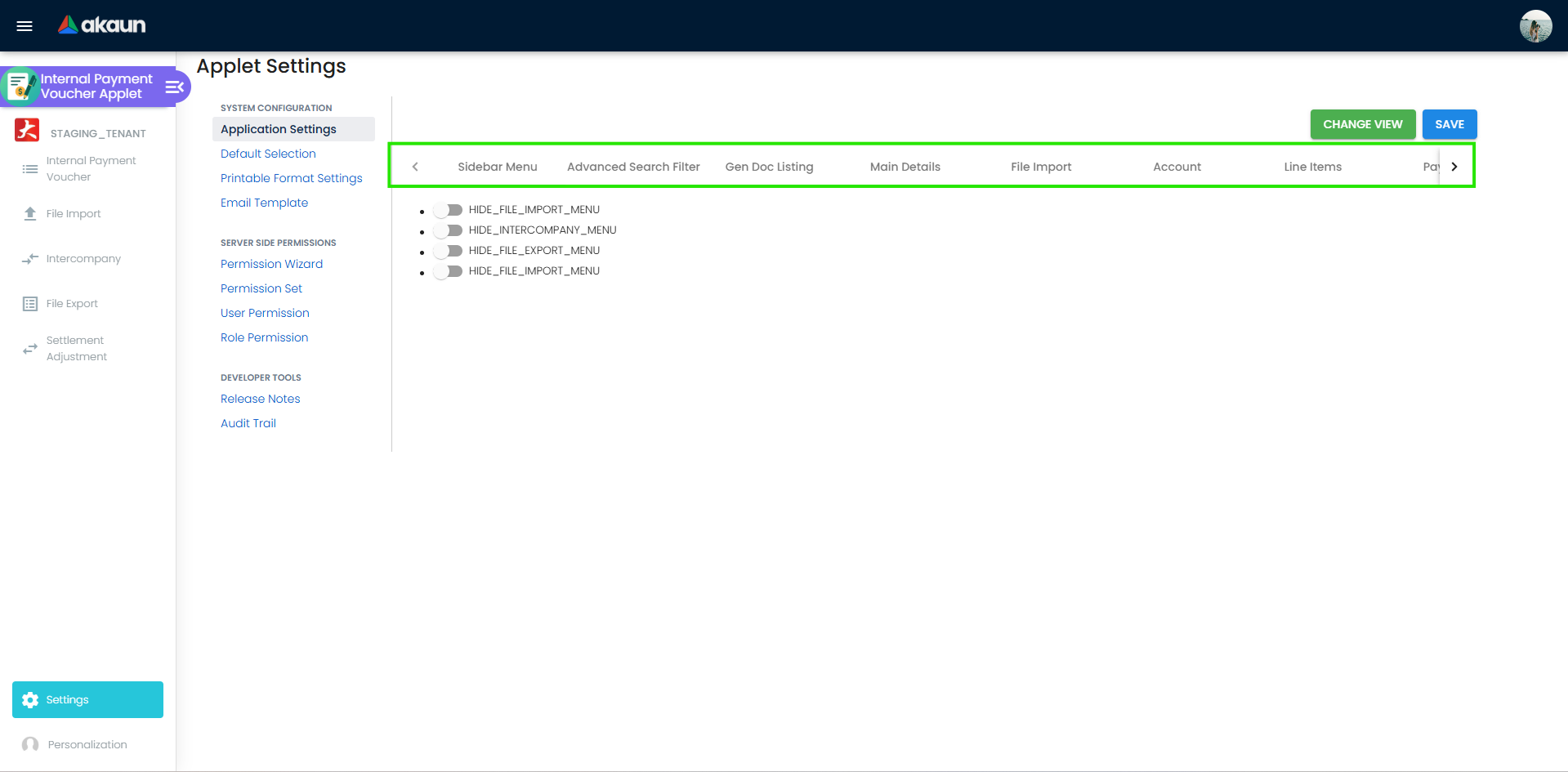1568x772 pixels.
Task: Collapse the applet sidebar with the arrow icon
Action: (x=172, y=86)
